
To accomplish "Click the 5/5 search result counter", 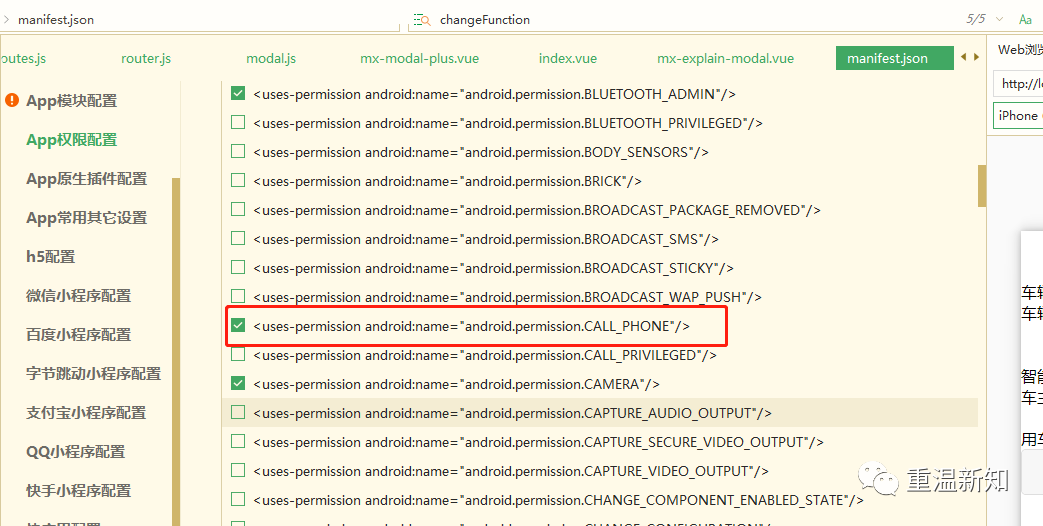I will click(x=976, y=19).
